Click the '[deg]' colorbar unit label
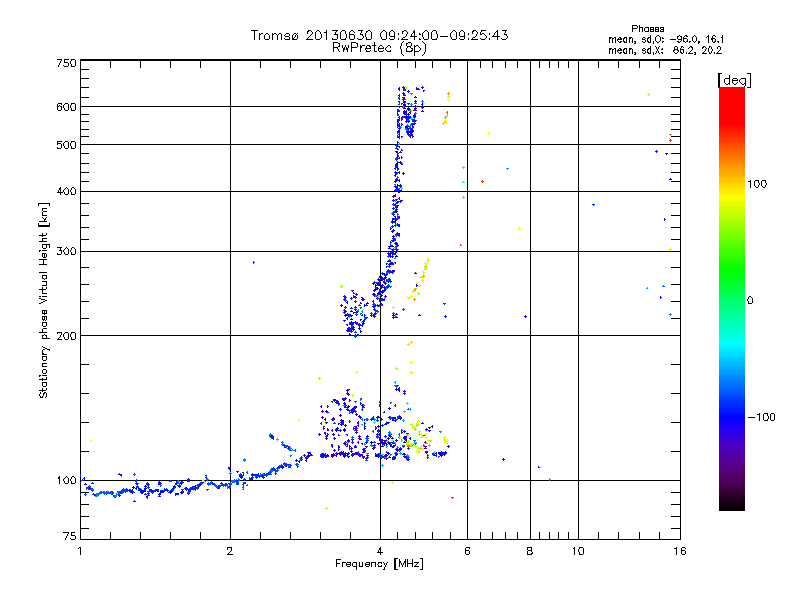 click(x=734, y=80)
